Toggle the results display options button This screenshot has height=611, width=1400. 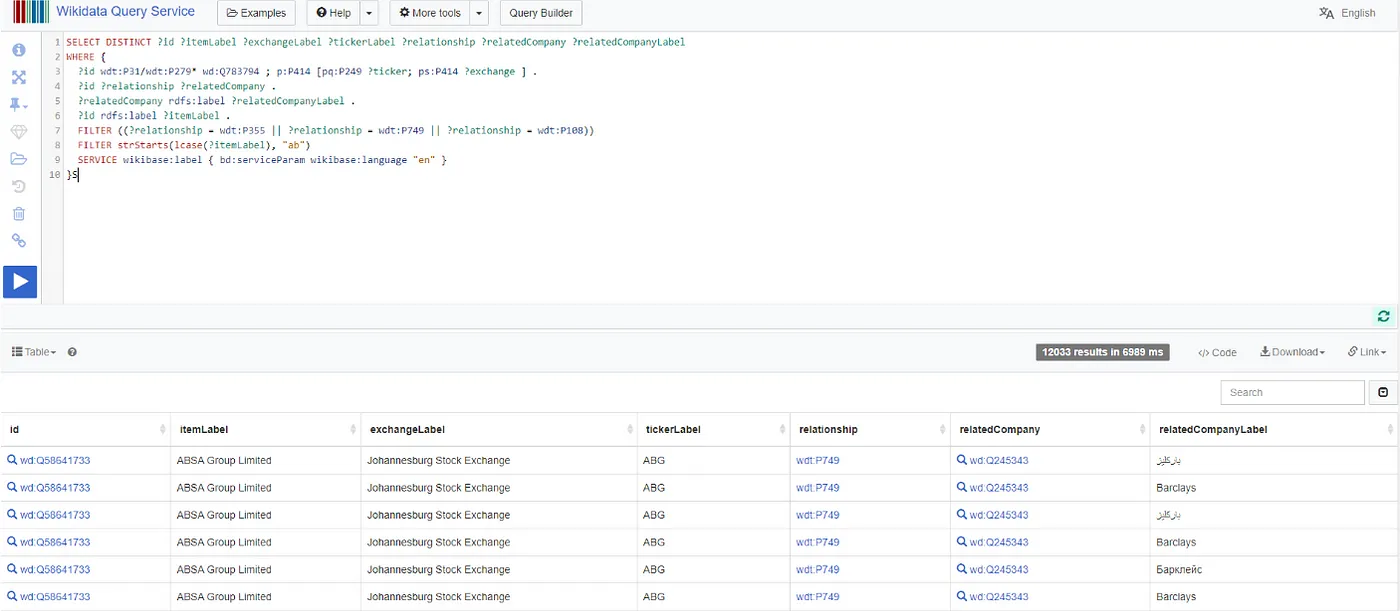pos(1382,392)
